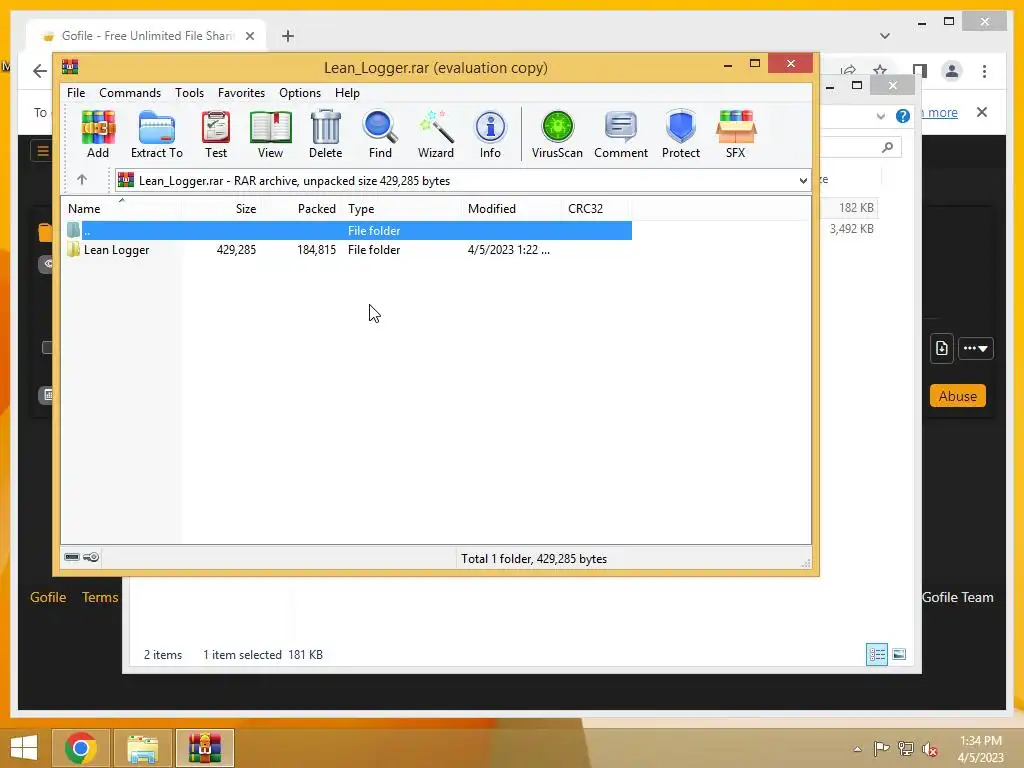The width and height of the screenshot is (1024, 768).
Task: Open the Extract To tool
Action: (x=157, y=134)
